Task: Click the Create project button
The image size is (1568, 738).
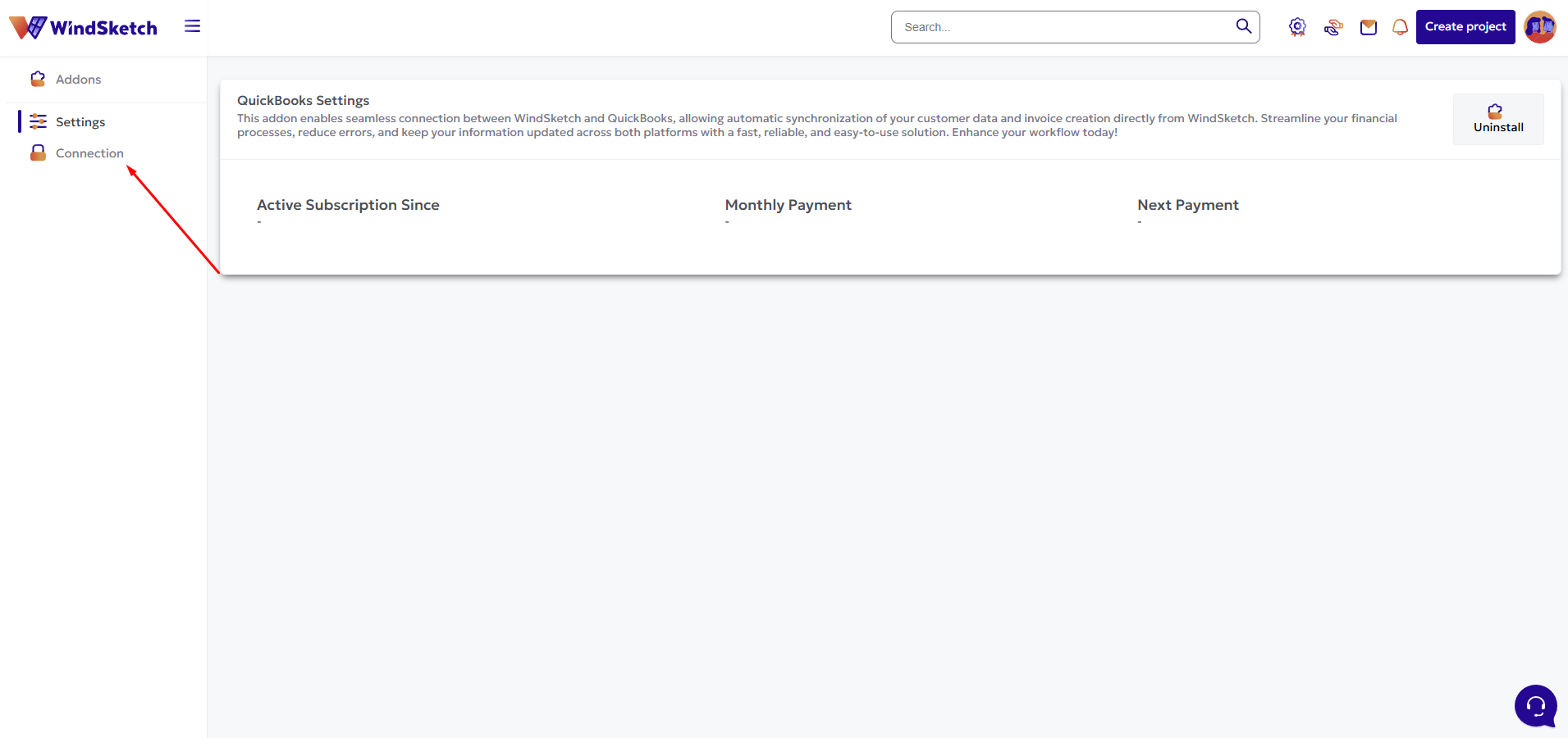Action: click(x=1465, y=27)
